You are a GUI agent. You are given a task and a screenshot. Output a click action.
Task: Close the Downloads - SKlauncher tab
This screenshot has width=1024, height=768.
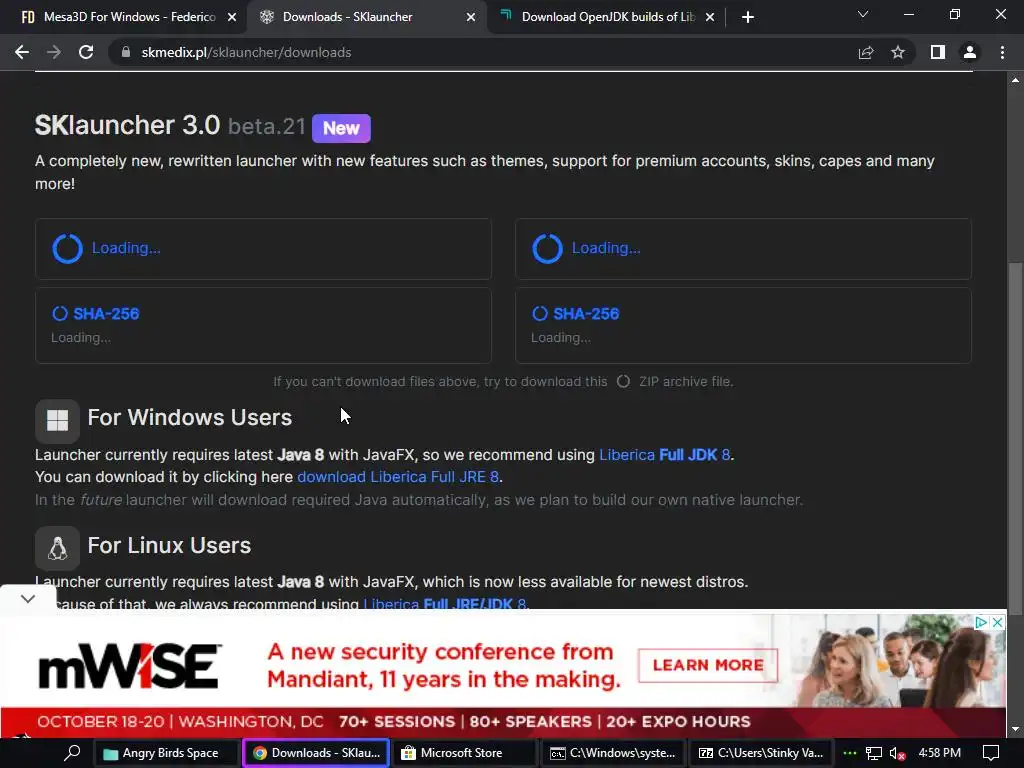pos(471,18)
